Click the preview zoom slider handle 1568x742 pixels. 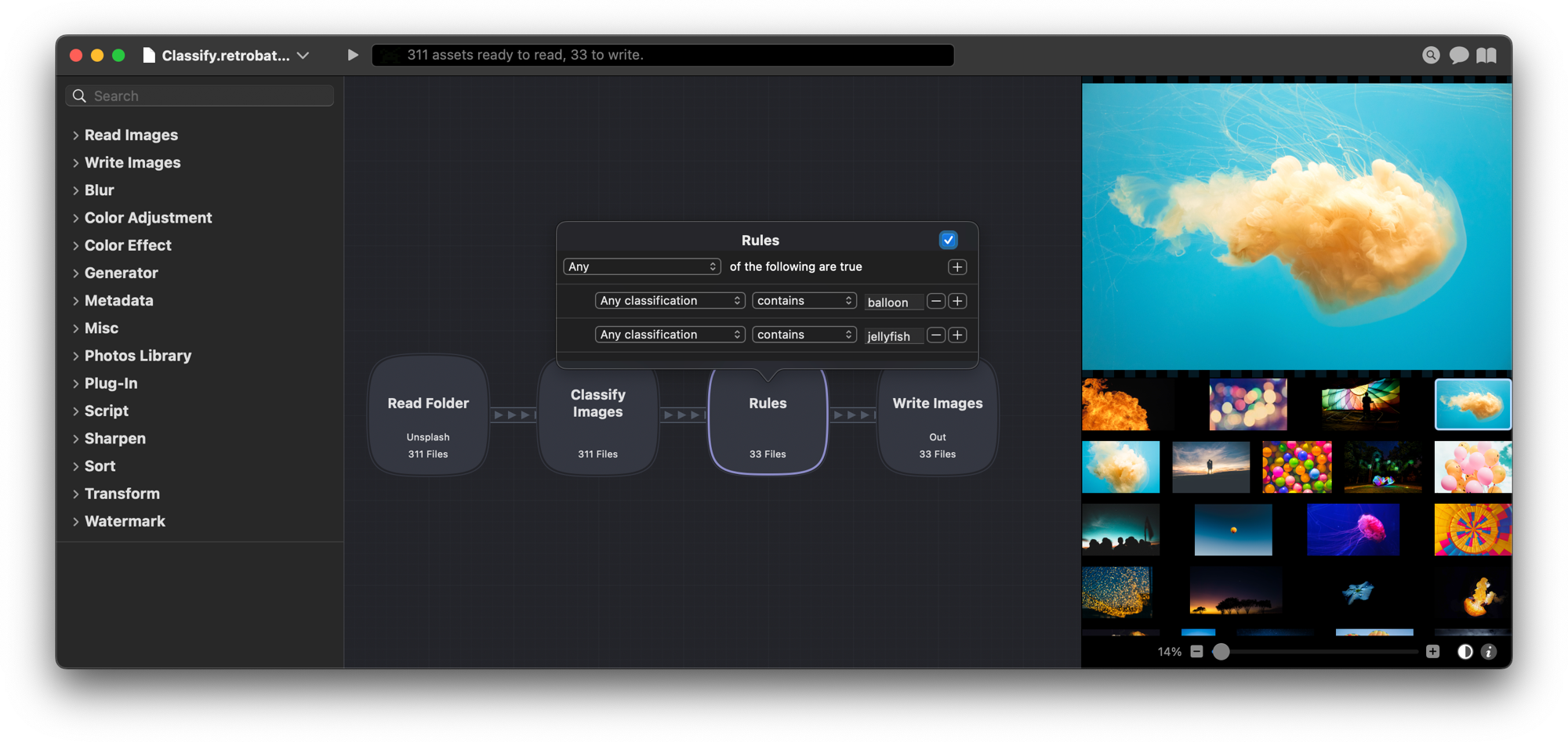(1221, 652)
